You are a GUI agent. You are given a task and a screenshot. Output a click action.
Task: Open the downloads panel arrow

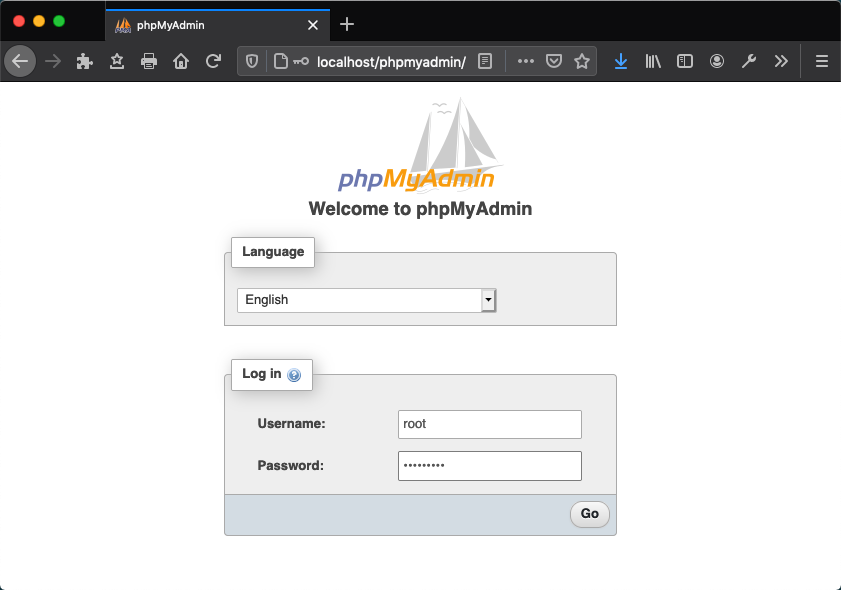621,61
